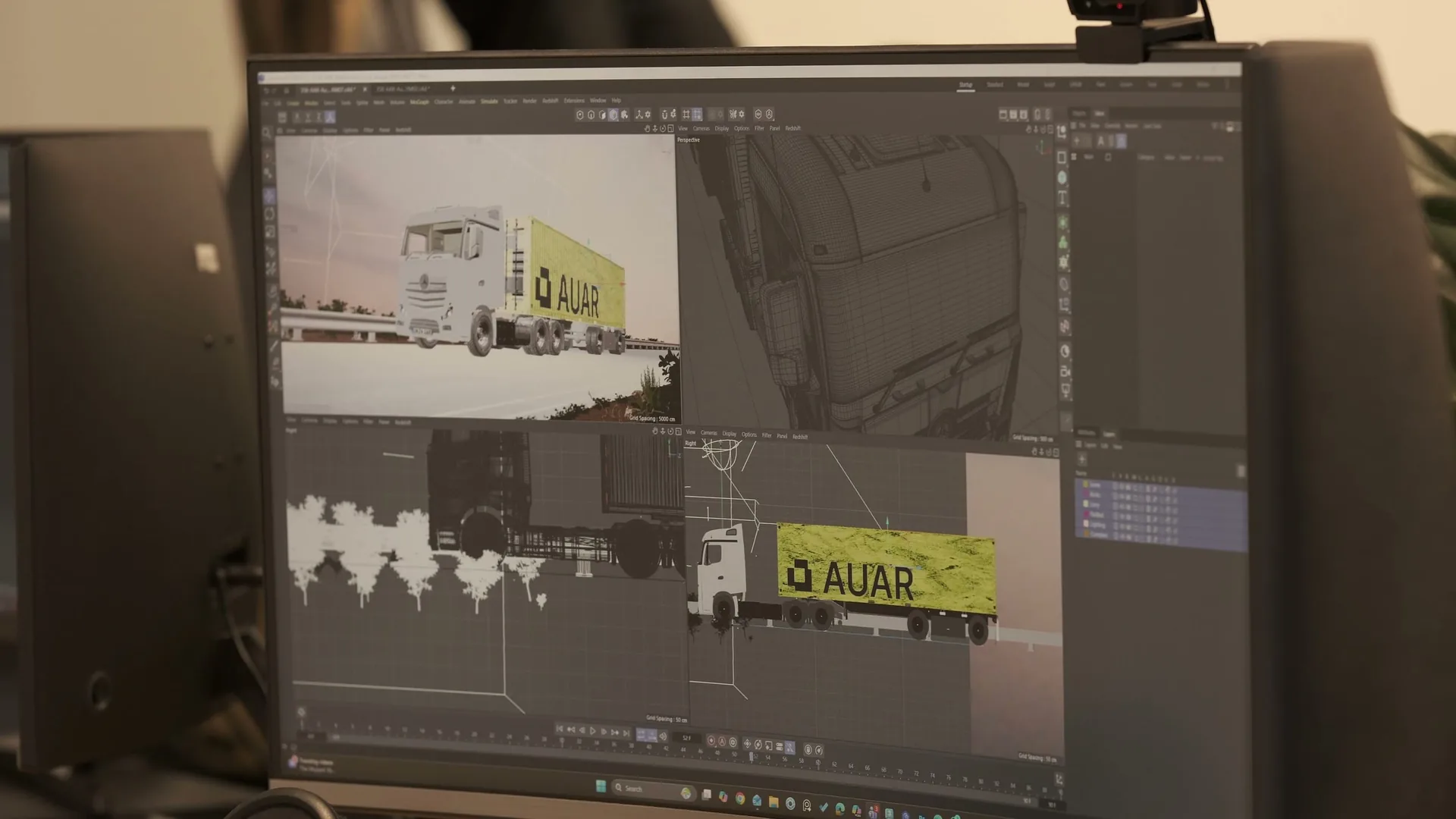Open Filter menu of the Right viewport

tap(767, 435)
